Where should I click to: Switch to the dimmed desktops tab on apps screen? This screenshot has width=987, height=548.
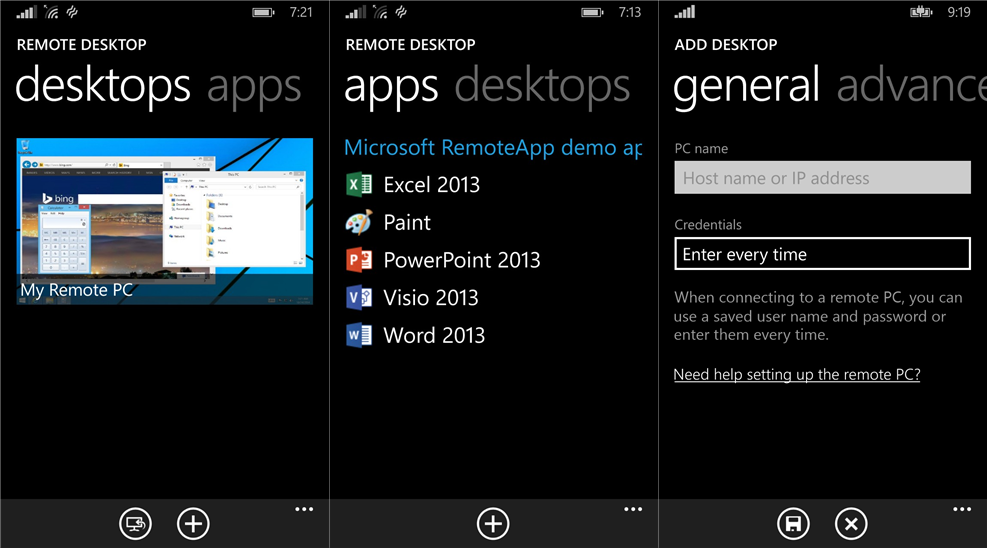pyautogui.click(x=543, y=86)
